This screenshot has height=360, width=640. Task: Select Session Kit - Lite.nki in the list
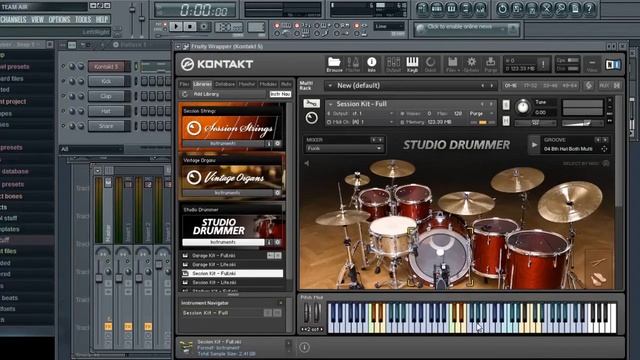click(232, 282)
